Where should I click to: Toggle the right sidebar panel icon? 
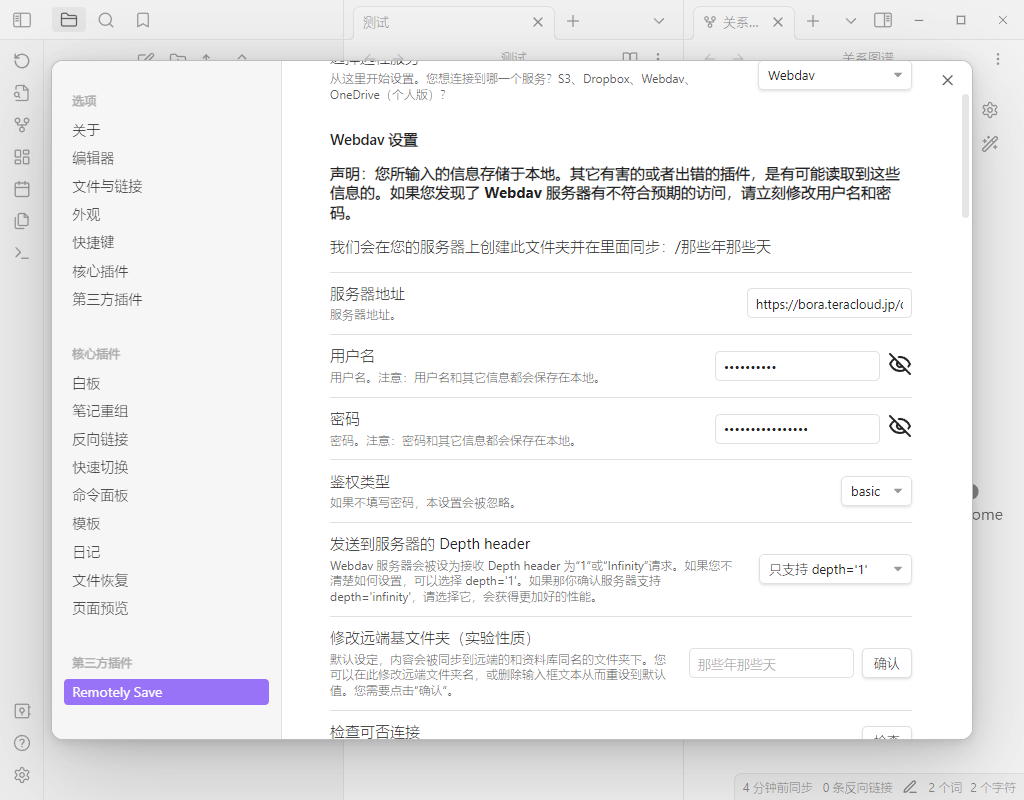(x=883, y=20)
